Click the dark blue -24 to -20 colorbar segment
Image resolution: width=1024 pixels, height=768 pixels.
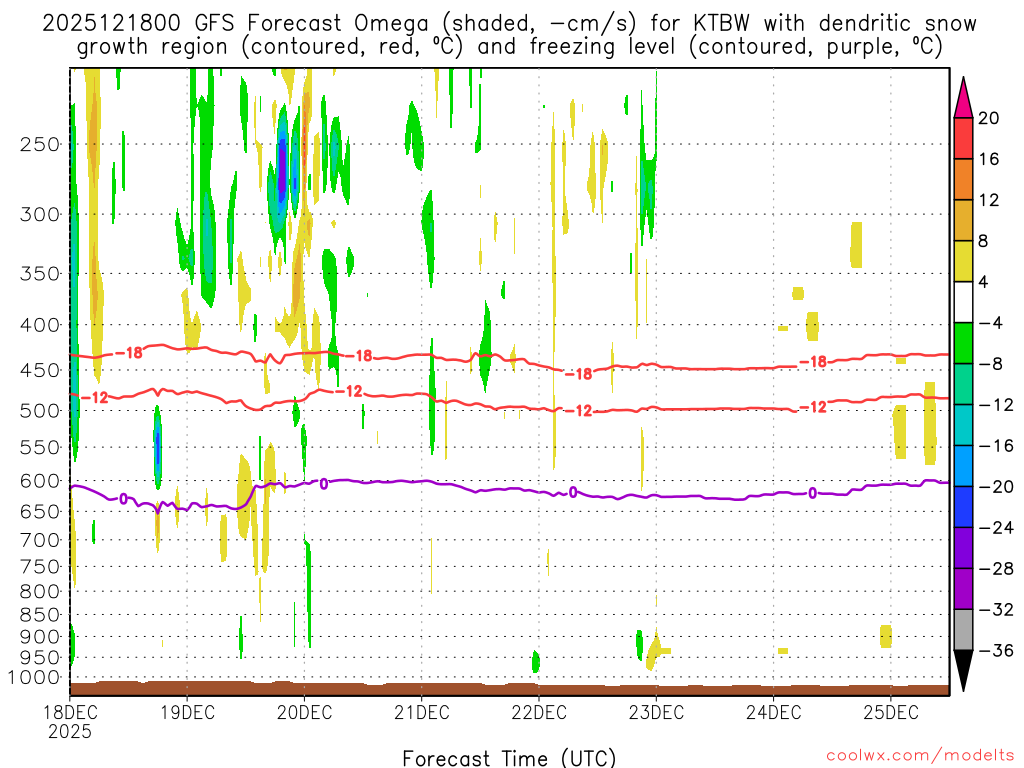963,506
